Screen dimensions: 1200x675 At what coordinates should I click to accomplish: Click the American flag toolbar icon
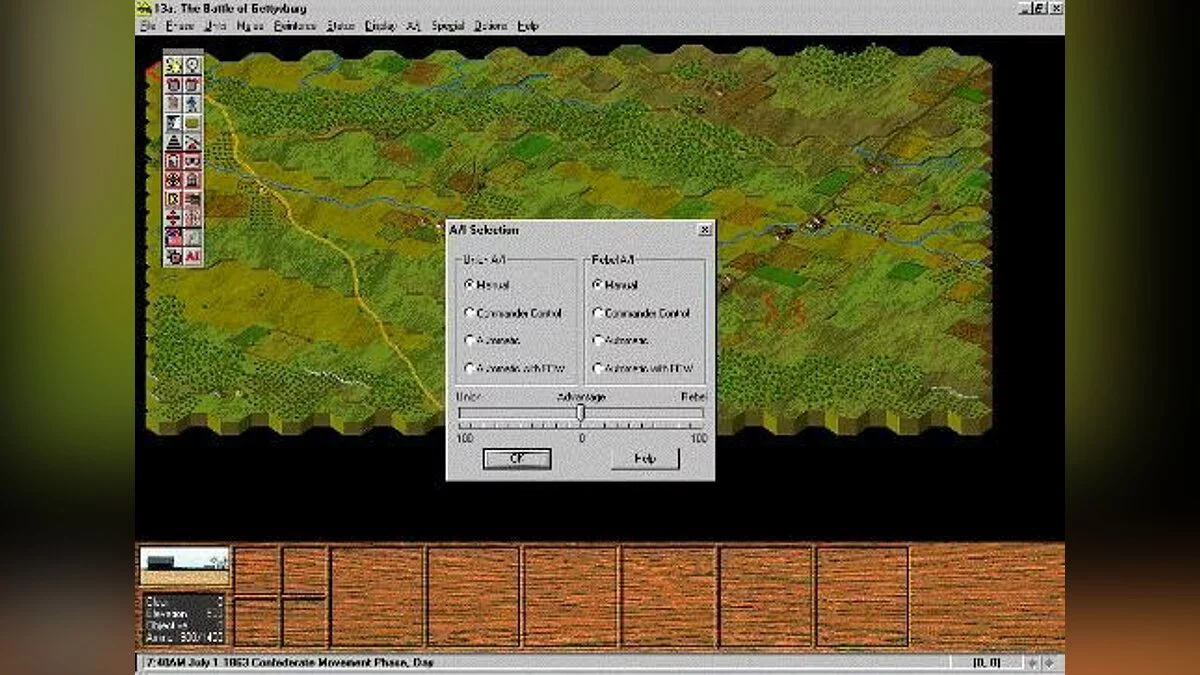pos(174,237)
